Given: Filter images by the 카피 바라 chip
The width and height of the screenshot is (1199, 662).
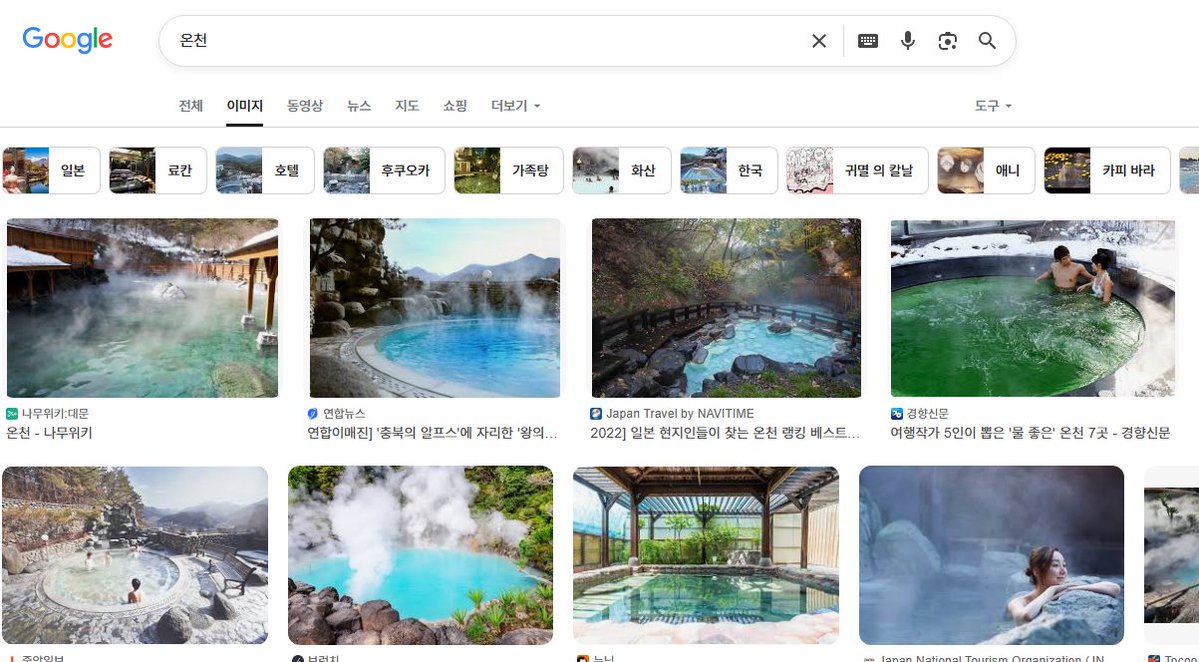Looking at the screenshot, I should pos(1106,170).
